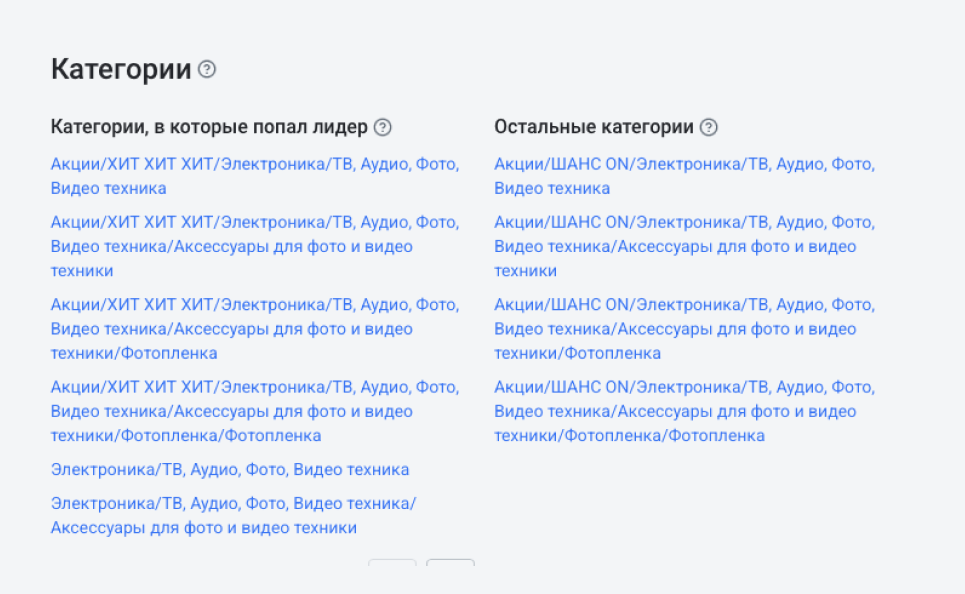965x594 pixels.
Task: Click the large 'Категории' page heading
Action: point(121,69)
